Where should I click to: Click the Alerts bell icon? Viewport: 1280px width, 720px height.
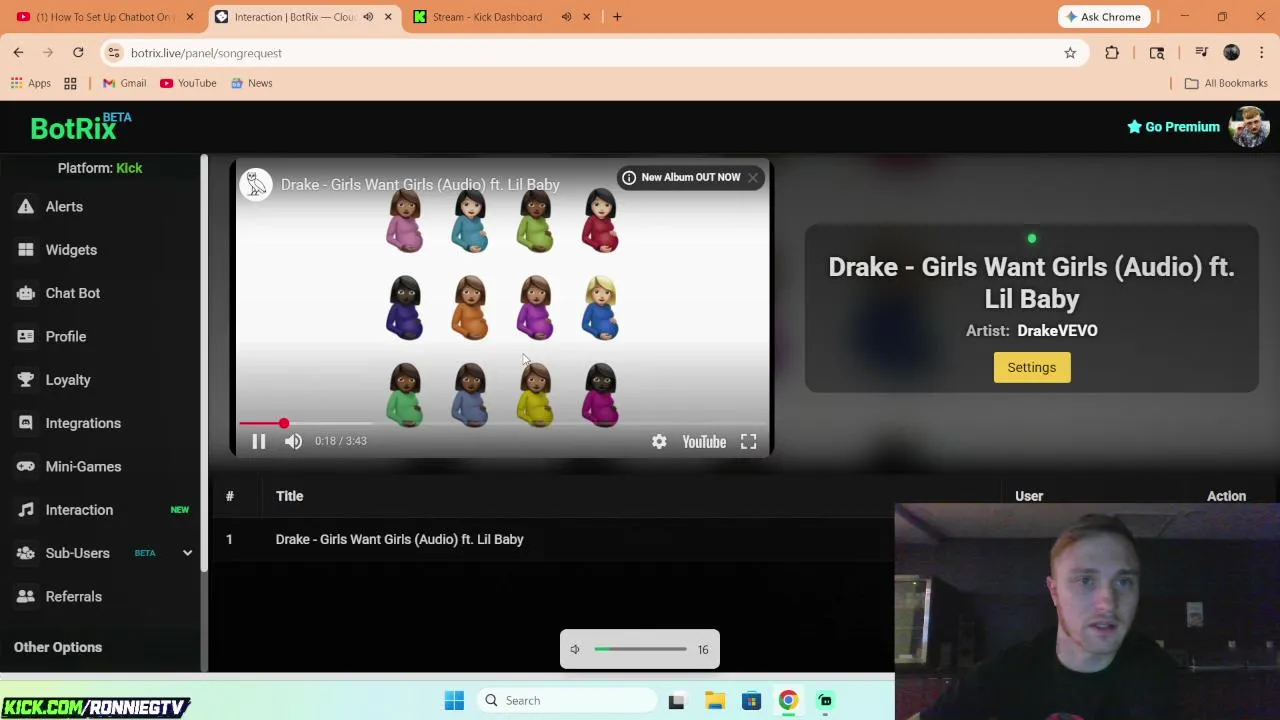(25, 206)
